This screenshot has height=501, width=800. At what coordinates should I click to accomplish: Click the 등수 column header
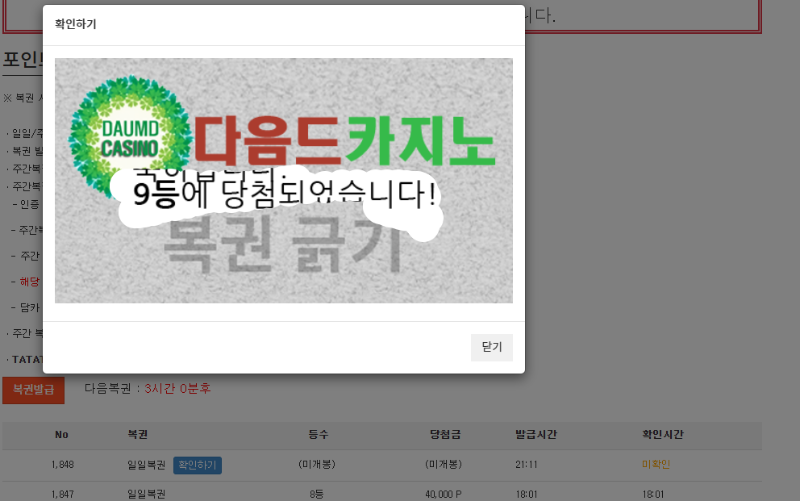[318, 435]
